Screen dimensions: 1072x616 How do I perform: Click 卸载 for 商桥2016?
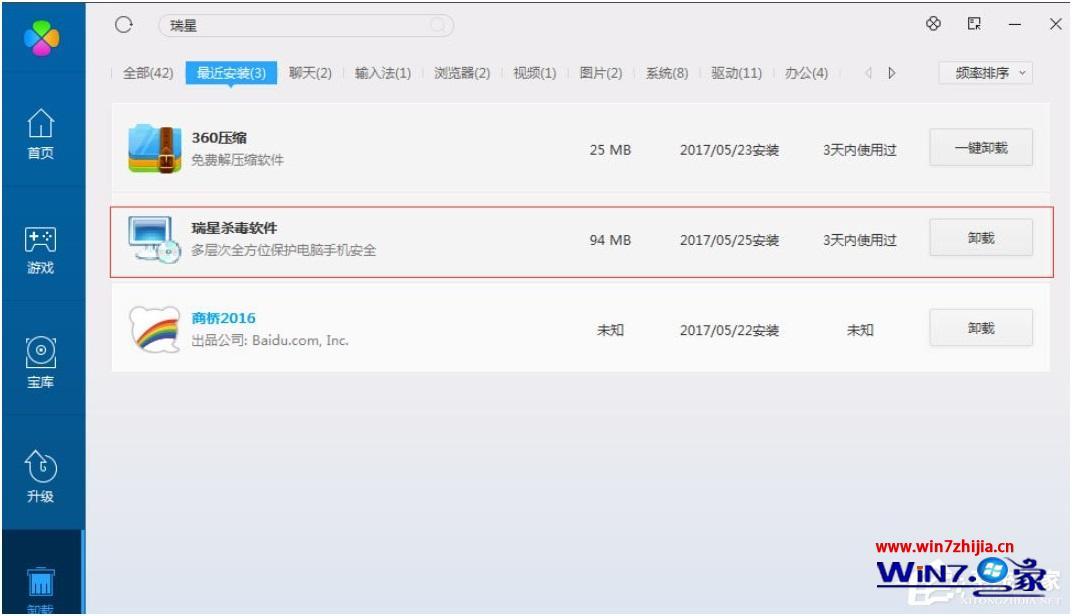click(981, 328)
